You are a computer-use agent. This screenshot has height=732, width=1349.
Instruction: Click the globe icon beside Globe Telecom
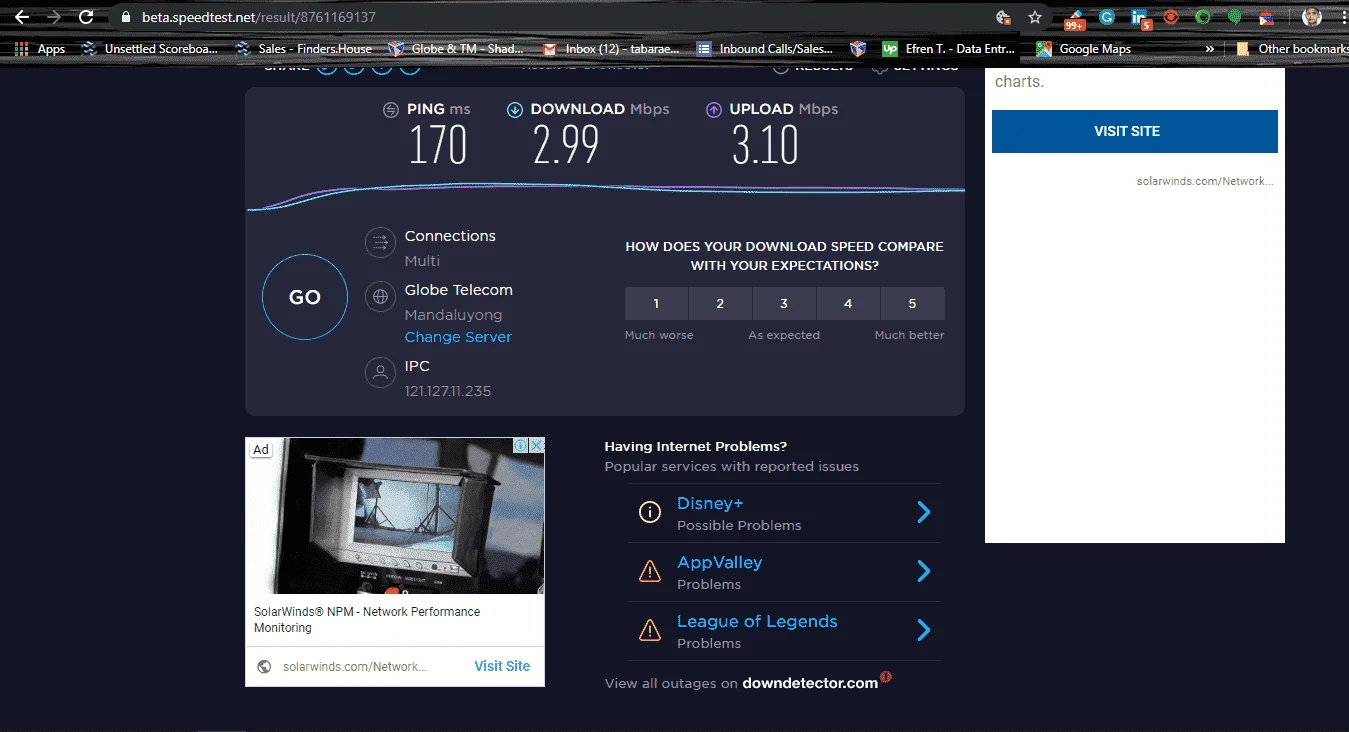[x=380, y=296]
